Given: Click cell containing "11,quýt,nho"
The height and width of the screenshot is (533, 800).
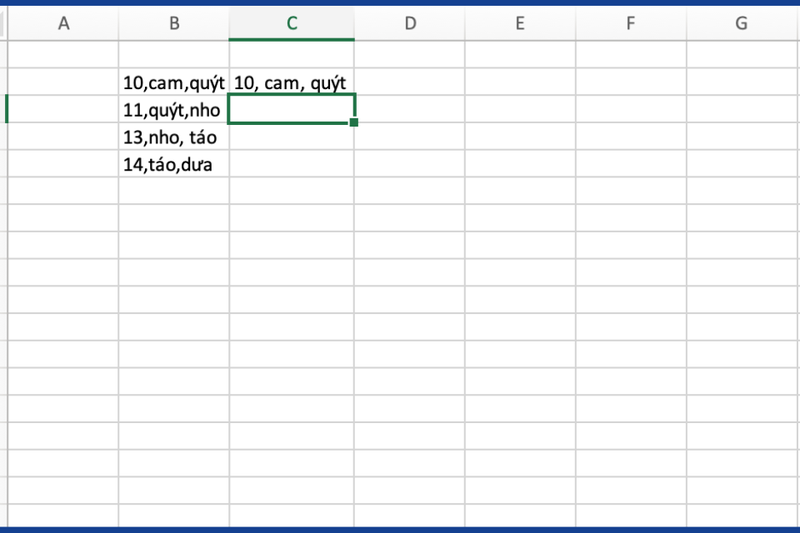Looking at the screenshot, I should (174, 109).
